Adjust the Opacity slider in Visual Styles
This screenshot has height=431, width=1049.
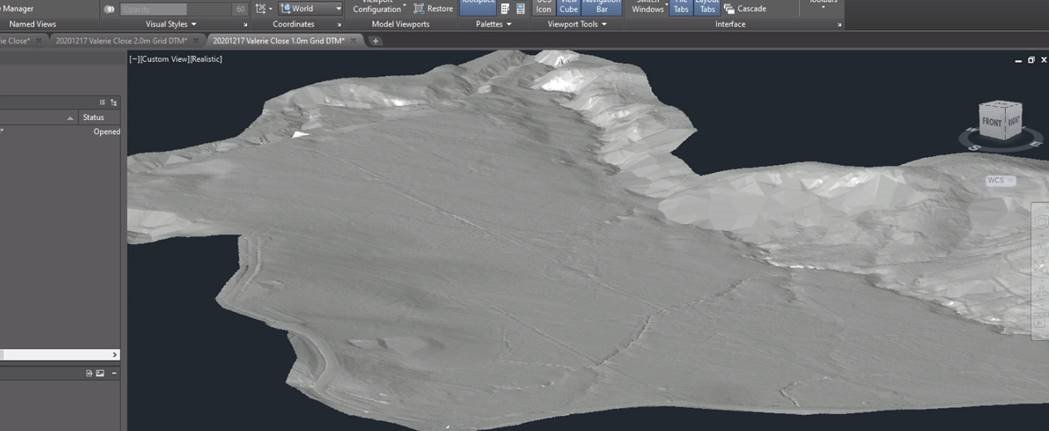click(x=175, y=9)
